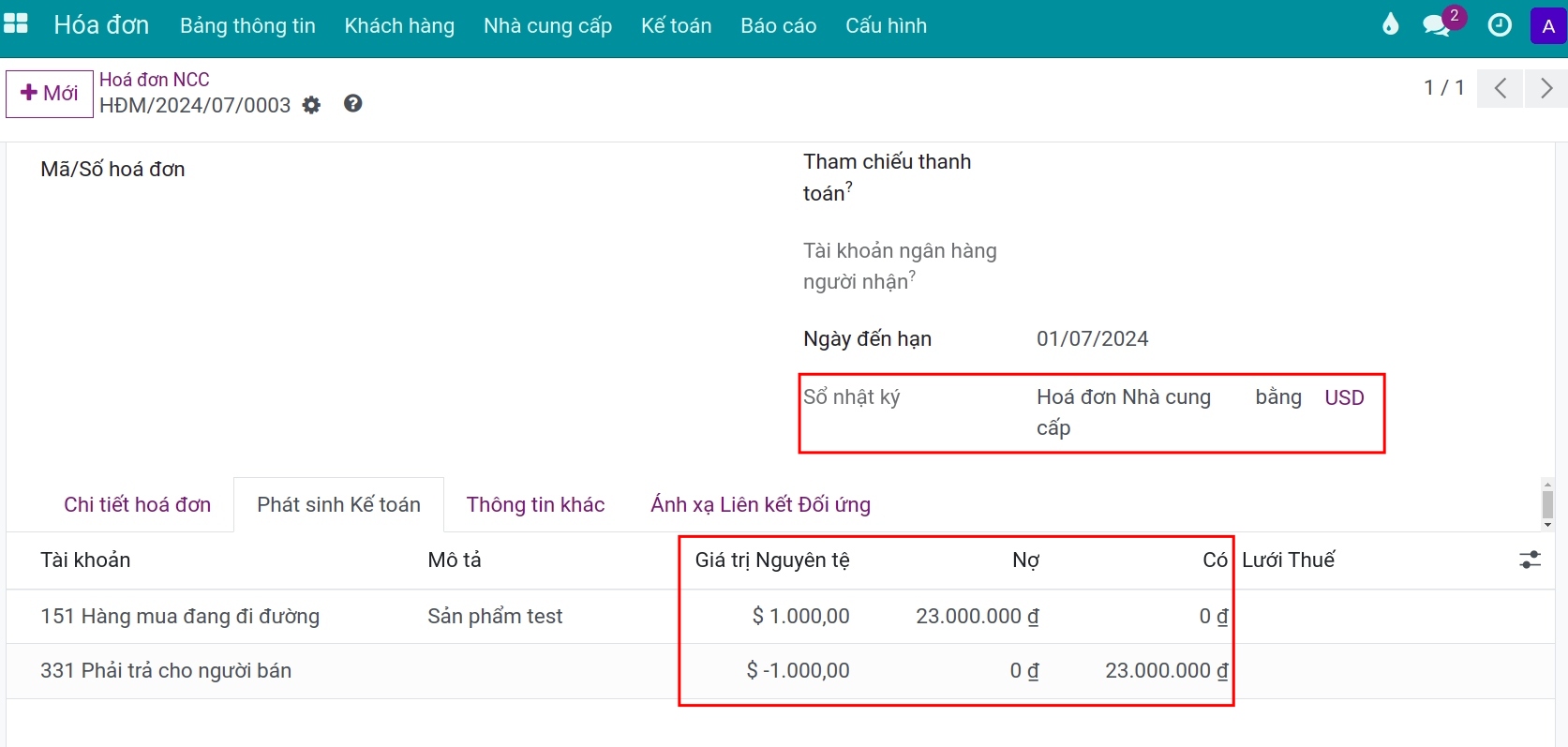The width and height of the screenshot is (1568, 747).
Task: Click the Lưới Thuế column header
Action: [1288, 560]
